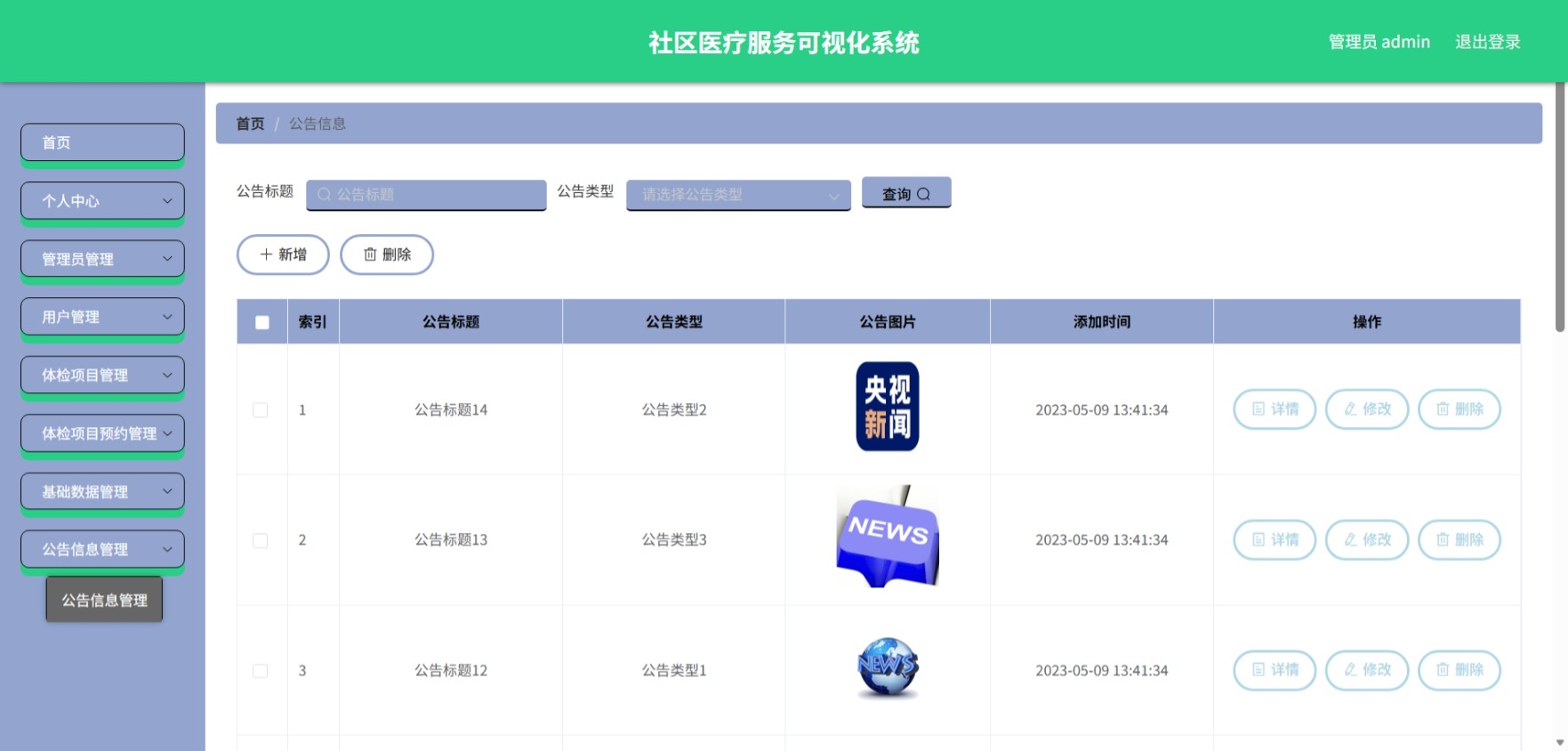The width and height of the screenshot is (1568, 751).
Task: Open 详情 for 公告标题12 row
Action: 1275,670
